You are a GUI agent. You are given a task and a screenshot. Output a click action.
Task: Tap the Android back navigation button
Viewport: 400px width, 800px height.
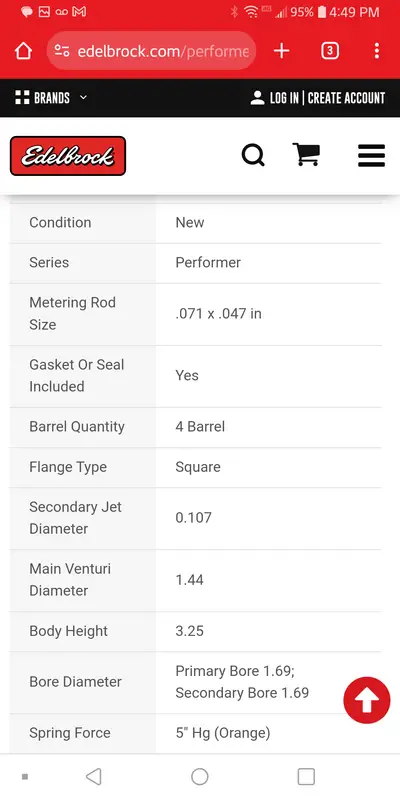pos(93,777)
